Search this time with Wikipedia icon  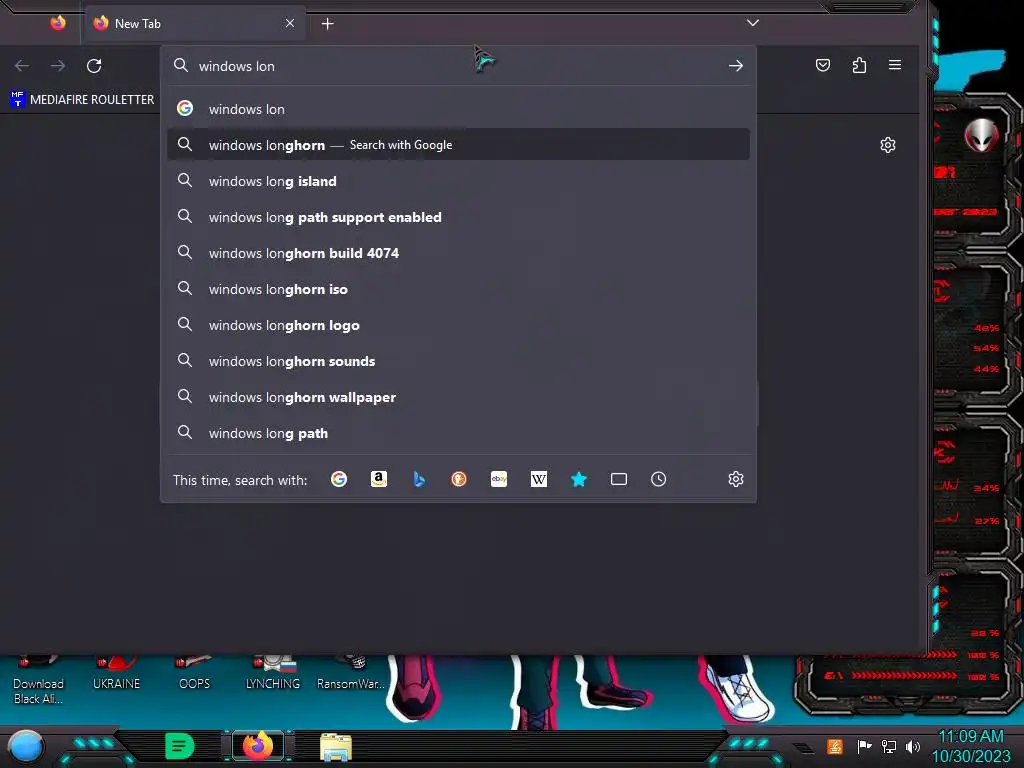click(x=539, y=479)
